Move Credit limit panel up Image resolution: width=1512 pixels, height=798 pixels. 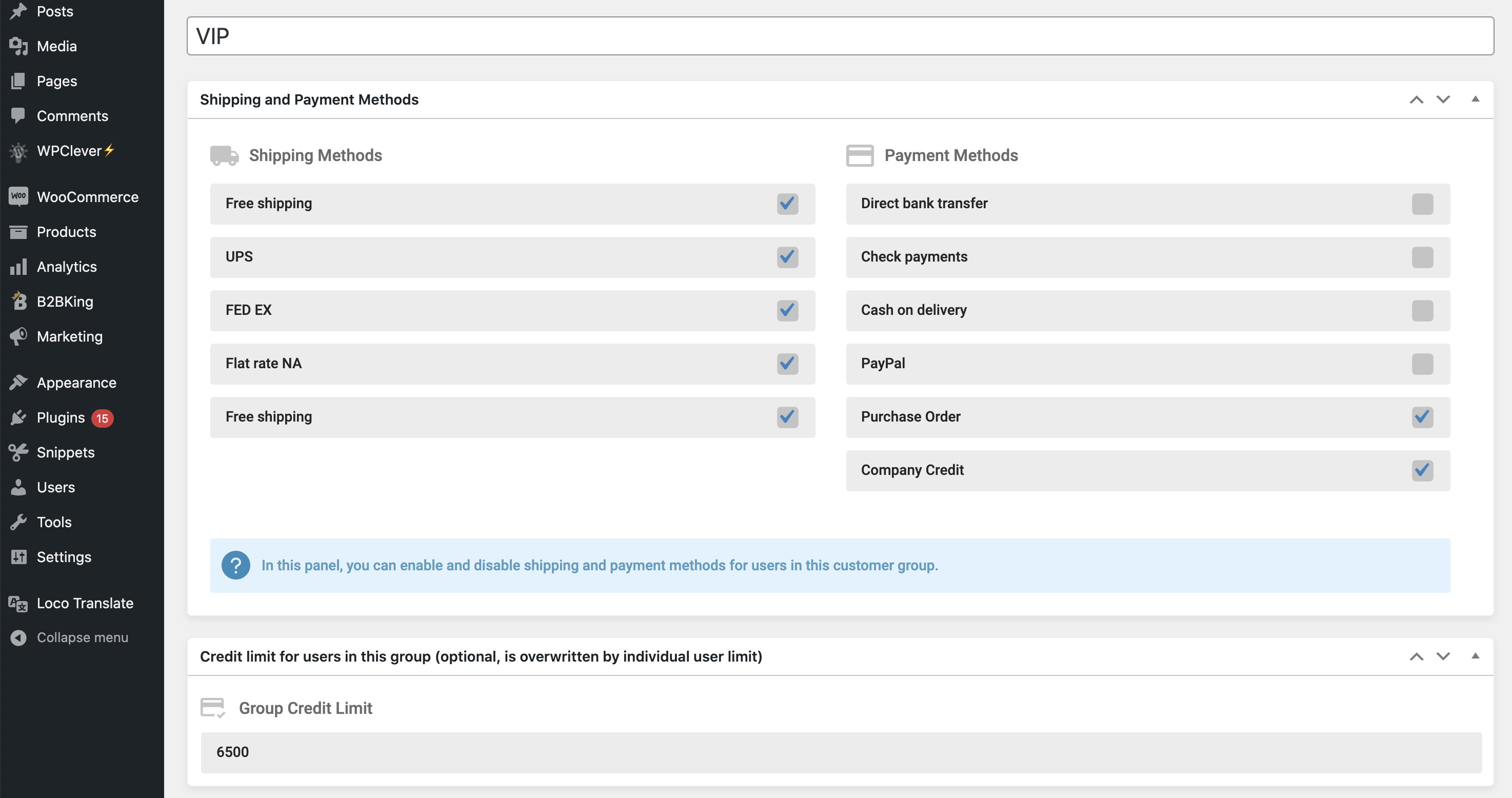(1416, 656)
